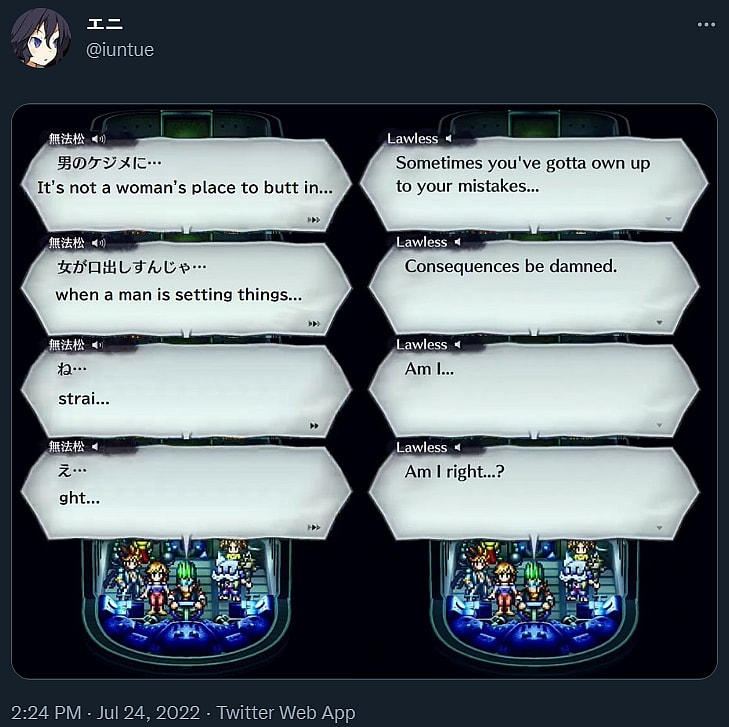Click down arrow in "Am I right...?" box

[x=659, y=528]
